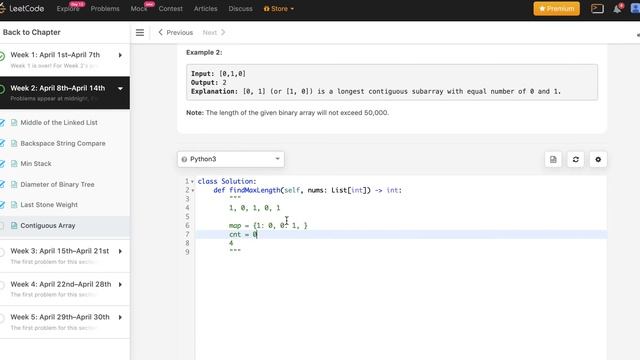
Task: Open Backspace String Compare problem
Action: 63,143
